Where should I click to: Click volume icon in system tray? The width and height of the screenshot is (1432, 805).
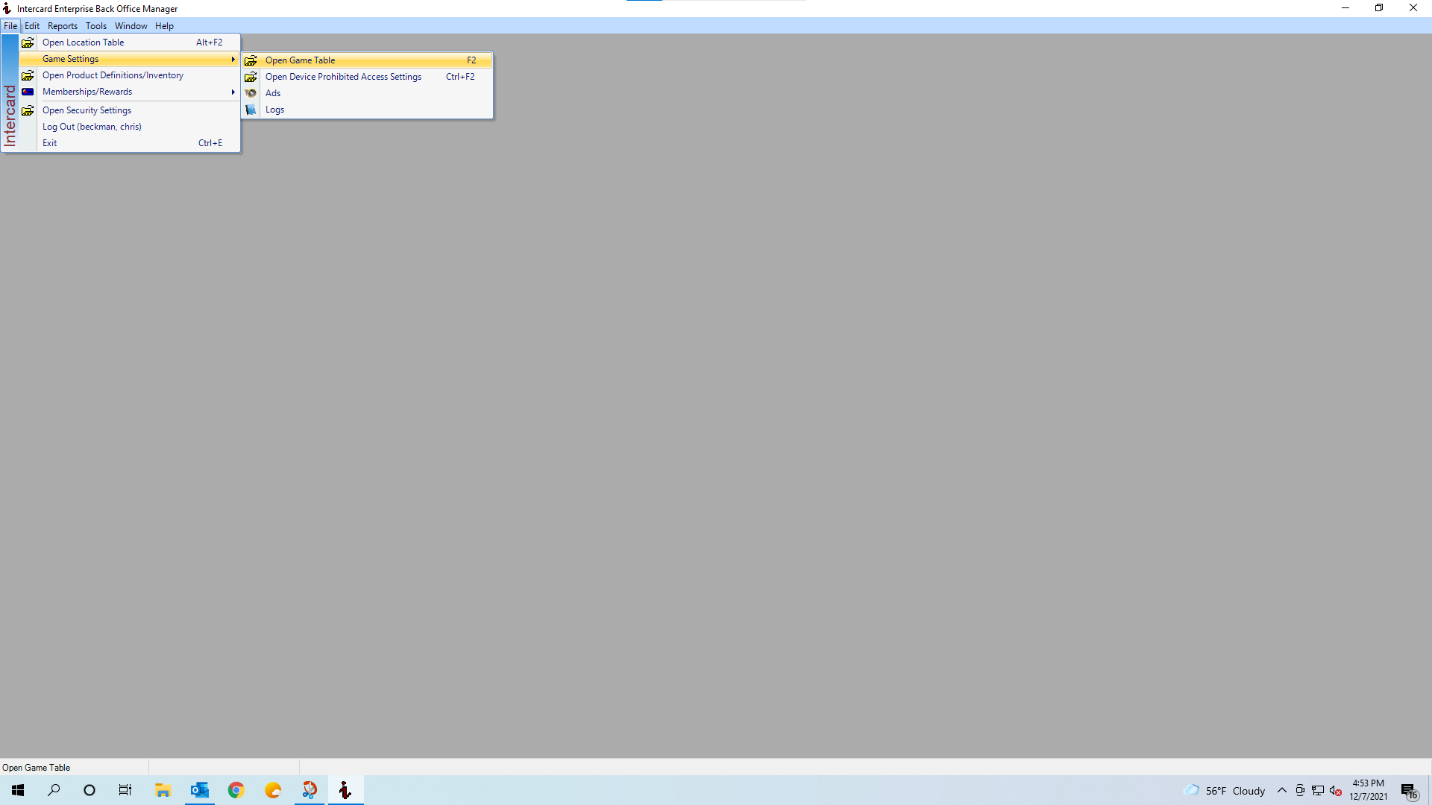point(1336,790)
